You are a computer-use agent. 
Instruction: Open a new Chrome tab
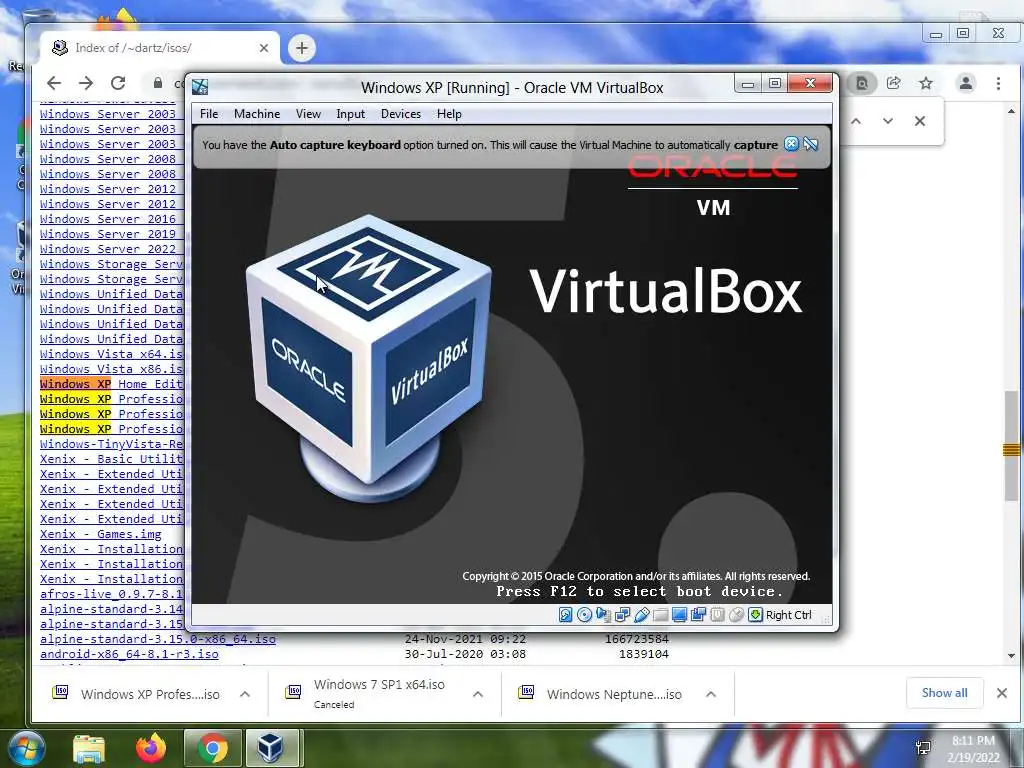pos(302,48)
